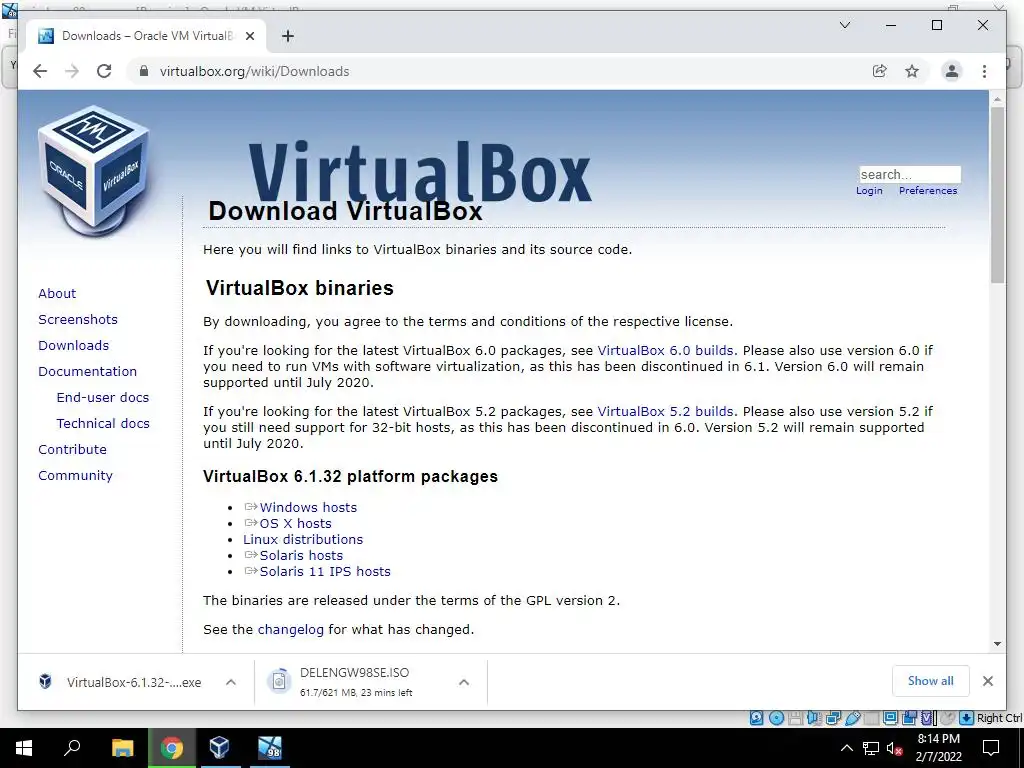
Task: Click the DELENGW98SE.ISO download file icon
Action: [279, 682]
